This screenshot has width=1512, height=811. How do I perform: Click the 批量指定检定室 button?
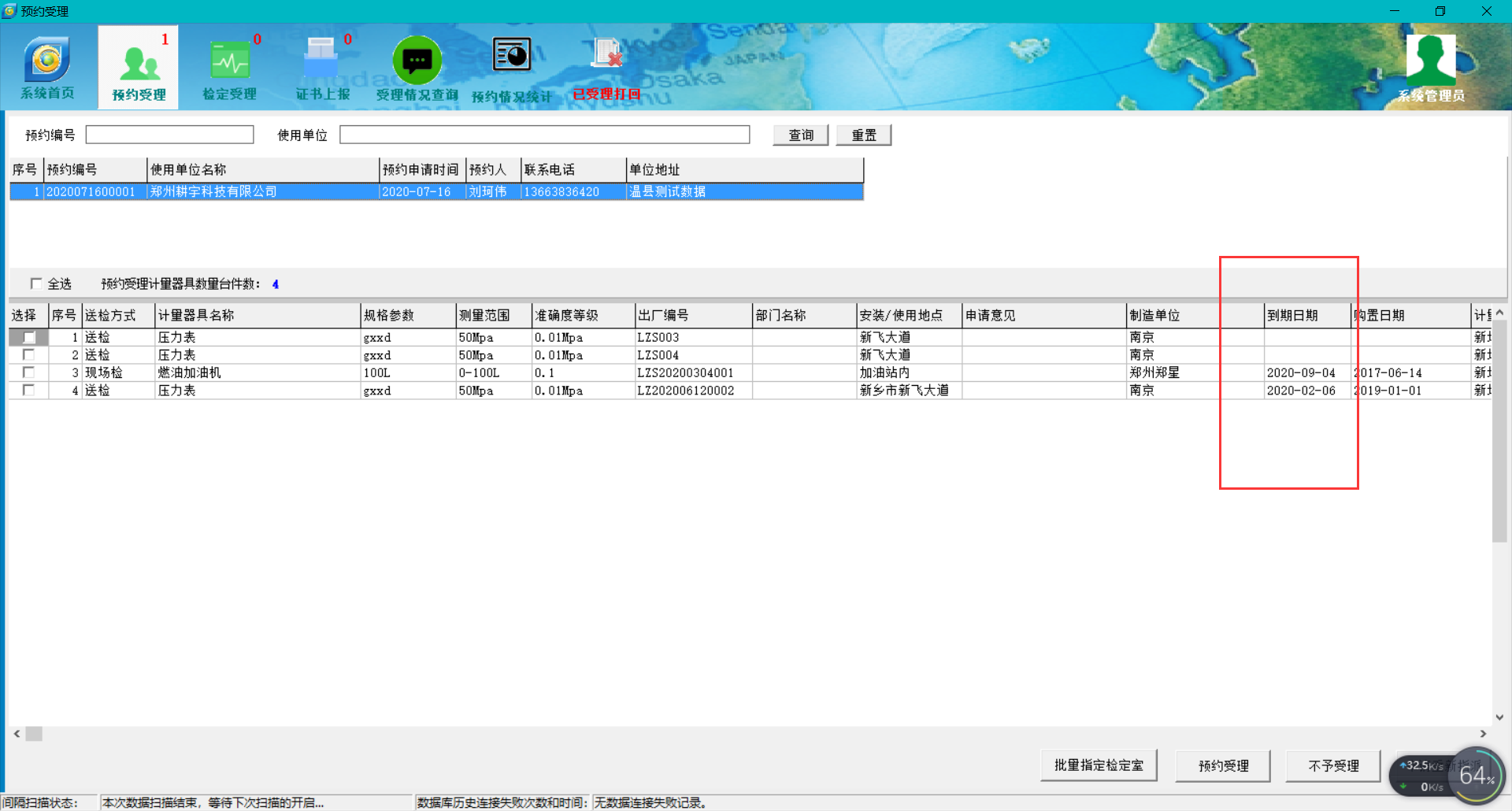(x=1098, y=765)
